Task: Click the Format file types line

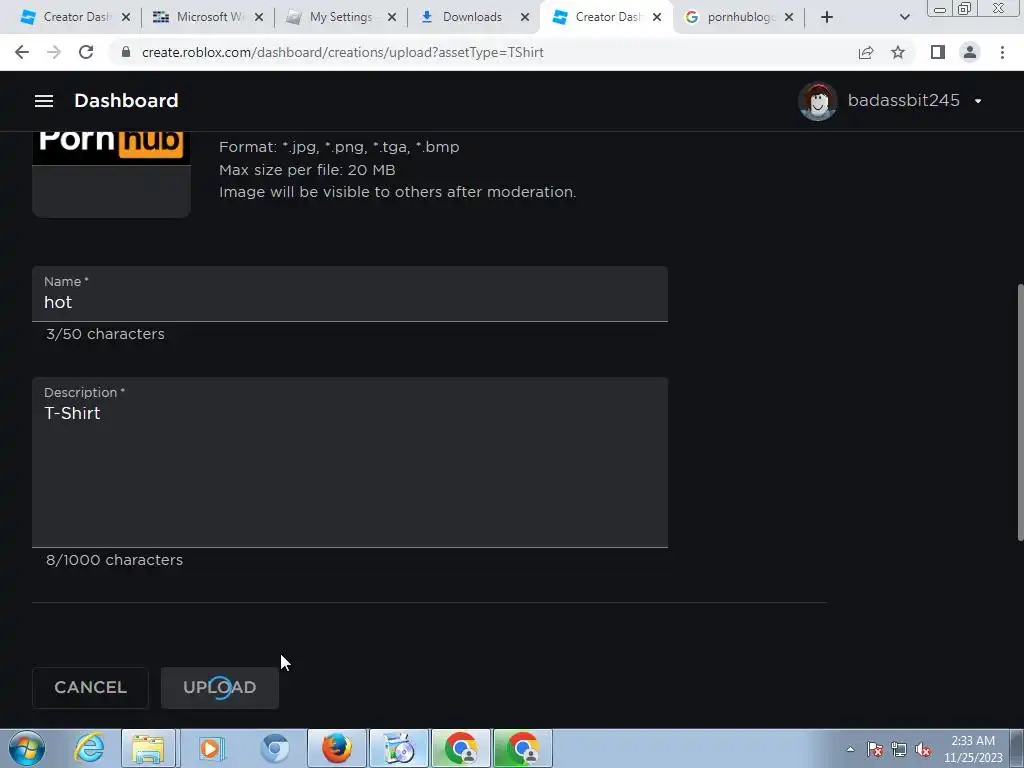Action: point(339,147)
